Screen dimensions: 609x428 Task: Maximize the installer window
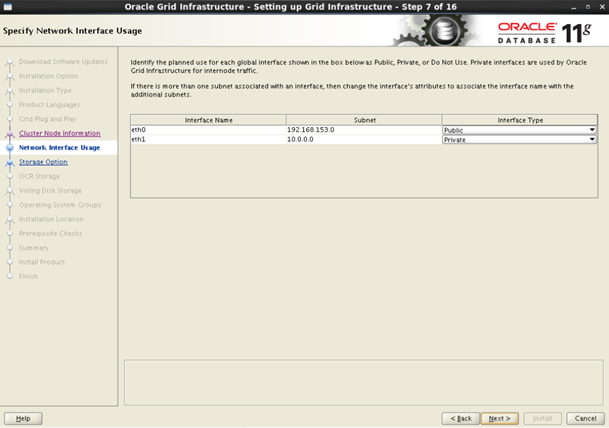click(588, 7)
